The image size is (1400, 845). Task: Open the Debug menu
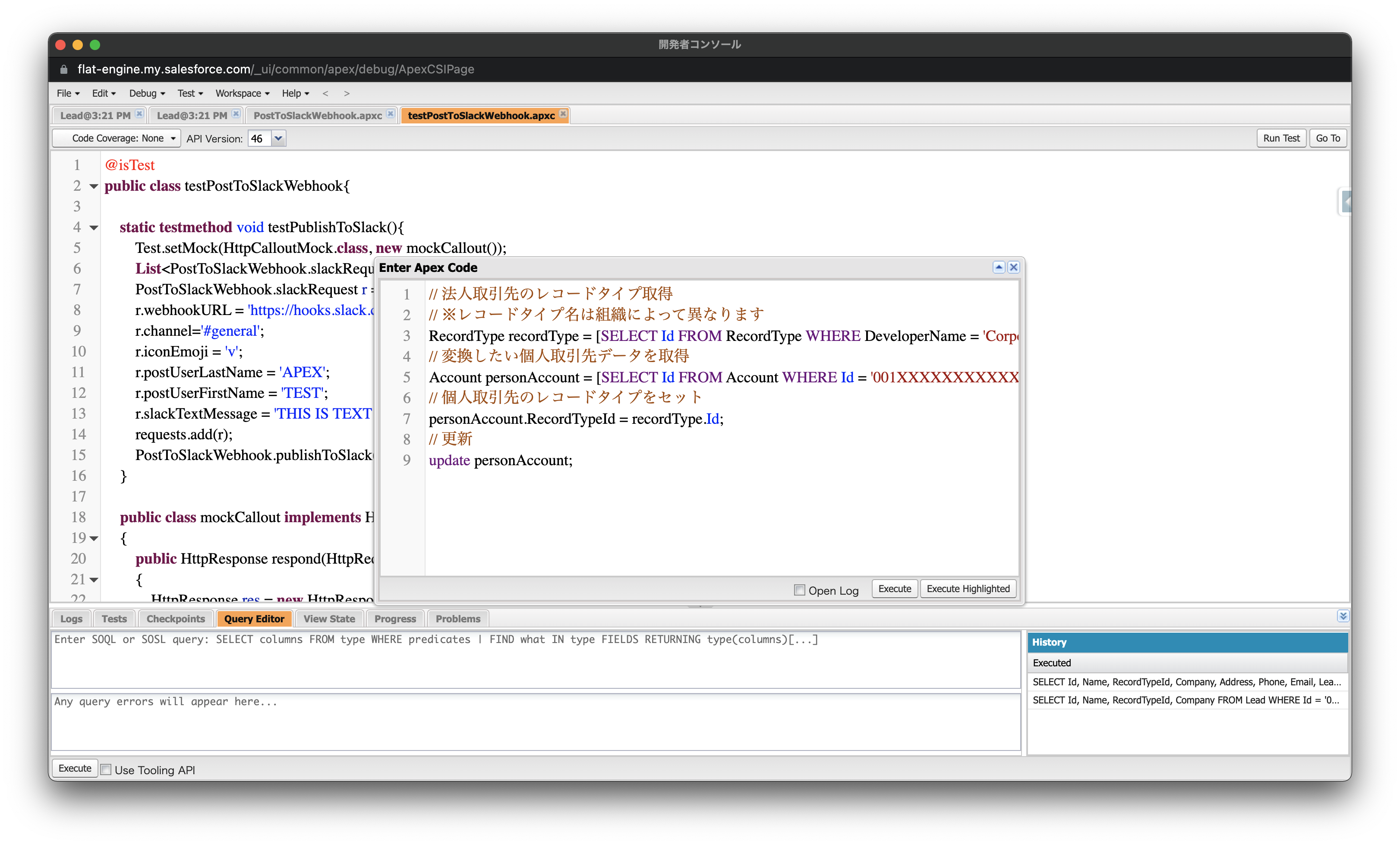pyautogui.click(x=147, y=93)
